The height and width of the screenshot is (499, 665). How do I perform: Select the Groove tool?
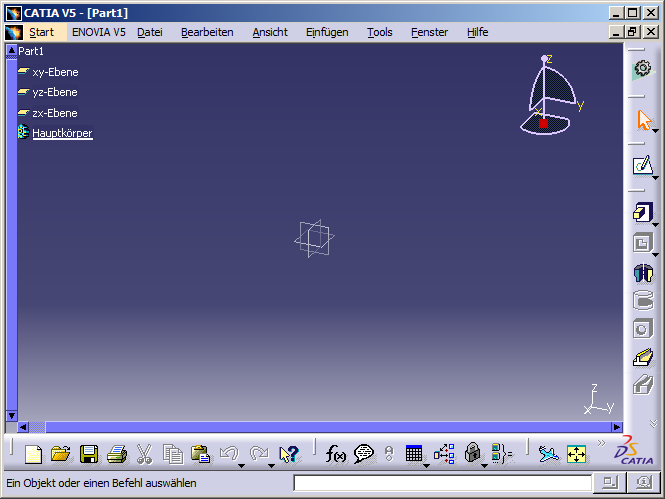pyautogui.click(x=643, y=301)
